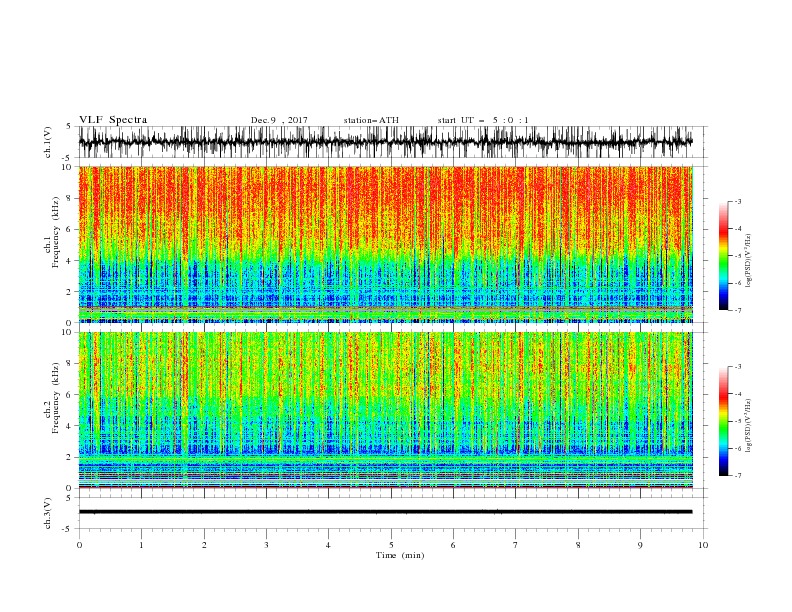Click the "station=ATH" header label
Viewport: 792px width, 612px height.
pos(371,120)
